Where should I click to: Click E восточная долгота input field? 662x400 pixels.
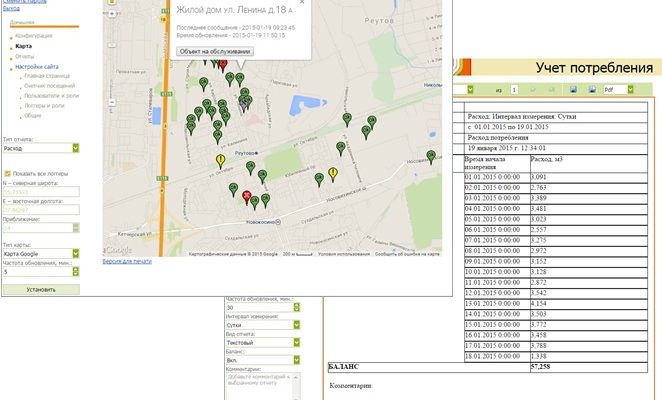point(41,210)
